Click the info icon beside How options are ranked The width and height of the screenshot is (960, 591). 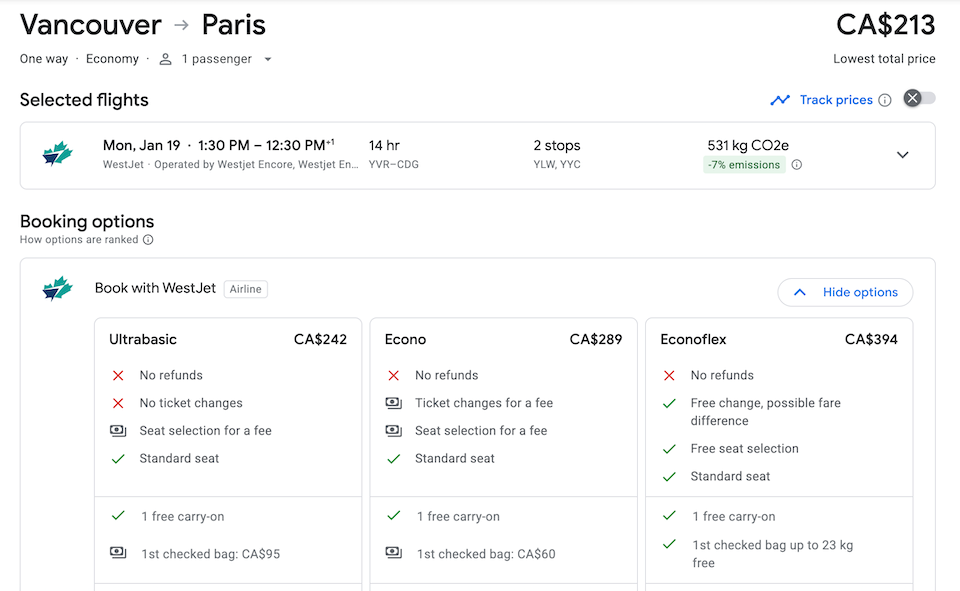[x=148, y=240]
